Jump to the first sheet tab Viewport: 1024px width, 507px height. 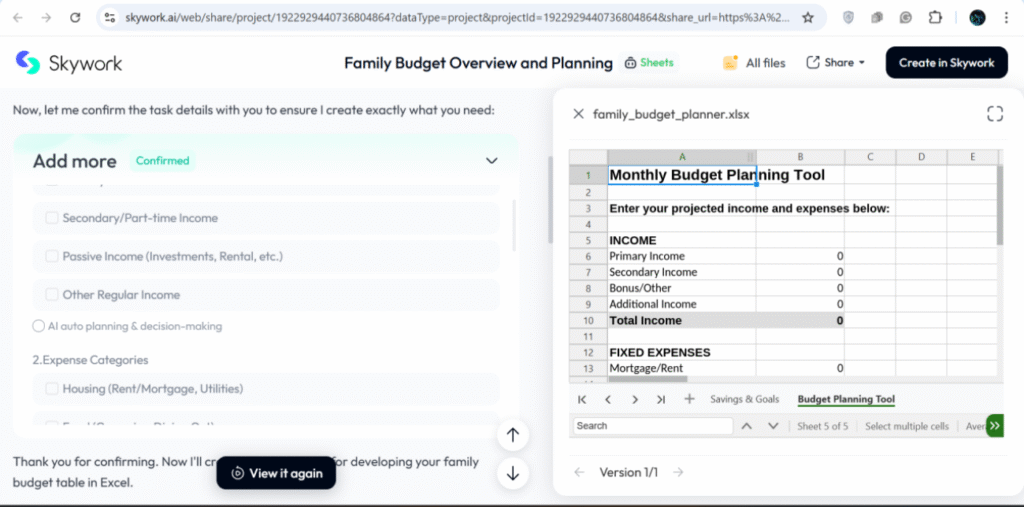[x=582, y=399]
